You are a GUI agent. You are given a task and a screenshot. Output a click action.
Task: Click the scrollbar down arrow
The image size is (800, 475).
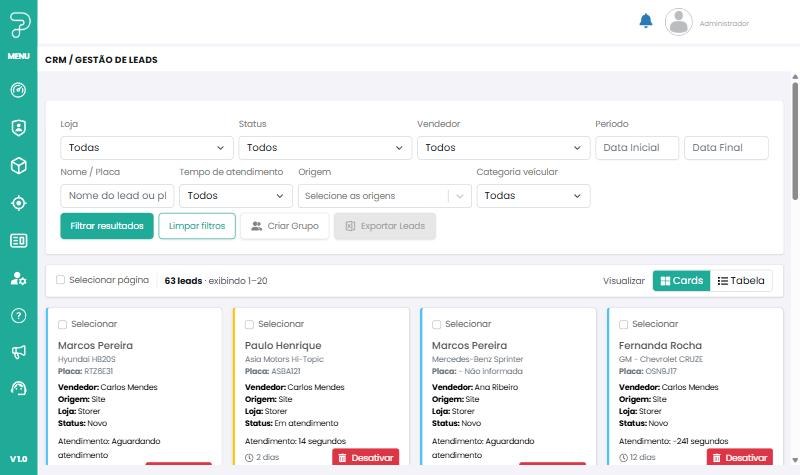pyautogui.click(x=795, y=460)
